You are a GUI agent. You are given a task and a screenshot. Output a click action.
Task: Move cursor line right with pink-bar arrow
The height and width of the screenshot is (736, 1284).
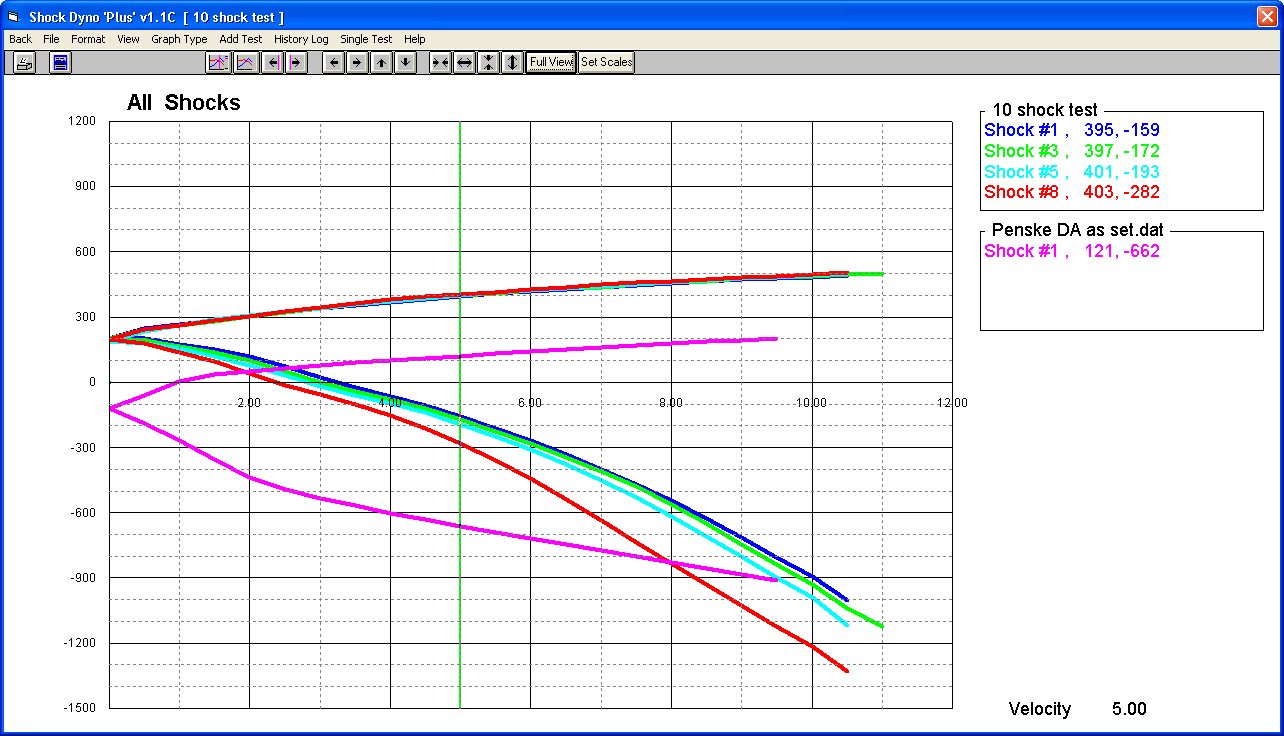pos(295,63)
